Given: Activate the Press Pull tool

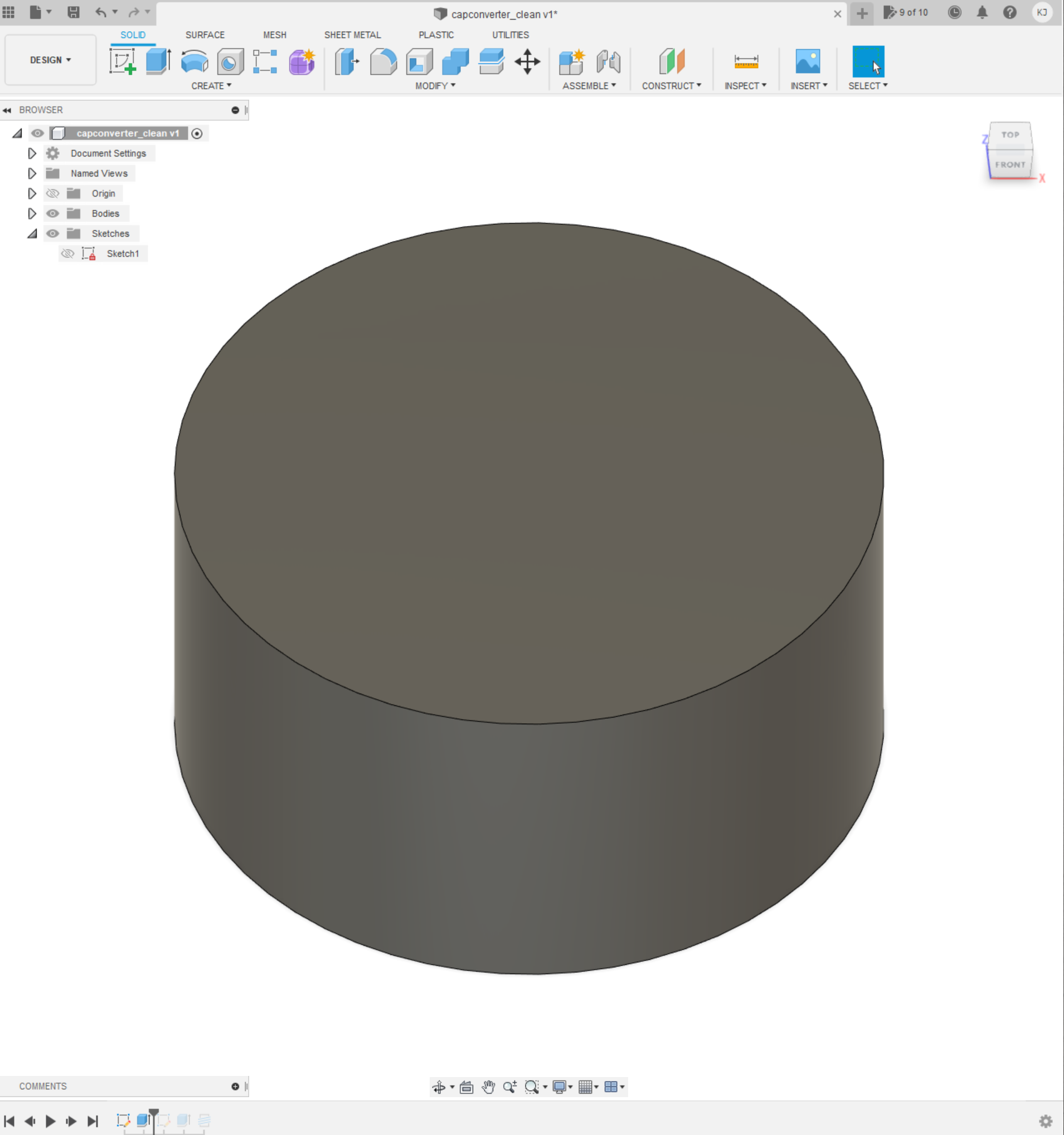Looking at the screenshot, I should point(347,62).
